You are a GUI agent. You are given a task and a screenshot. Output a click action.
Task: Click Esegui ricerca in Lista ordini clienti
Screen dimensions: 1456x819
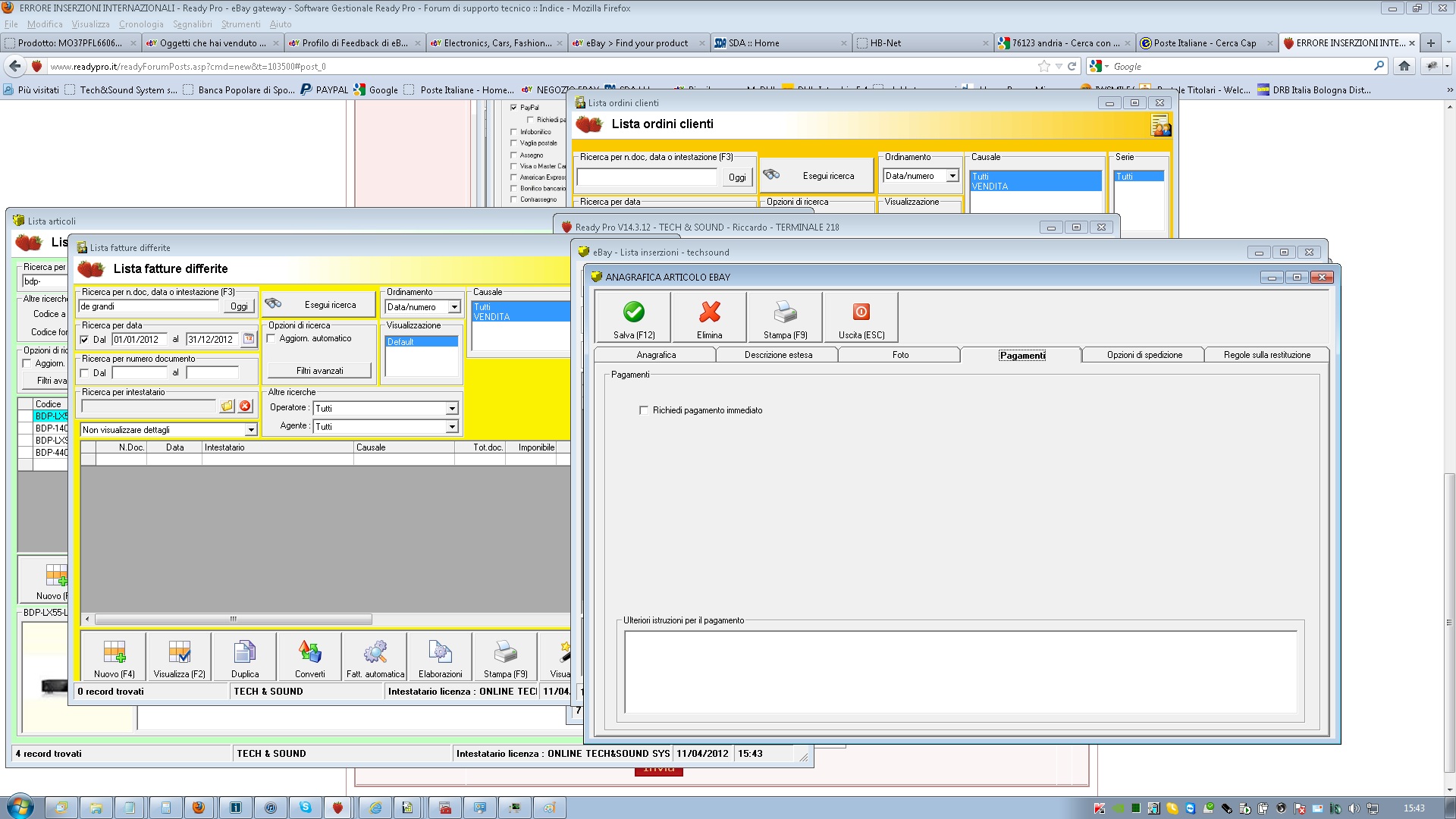[817, 176]
